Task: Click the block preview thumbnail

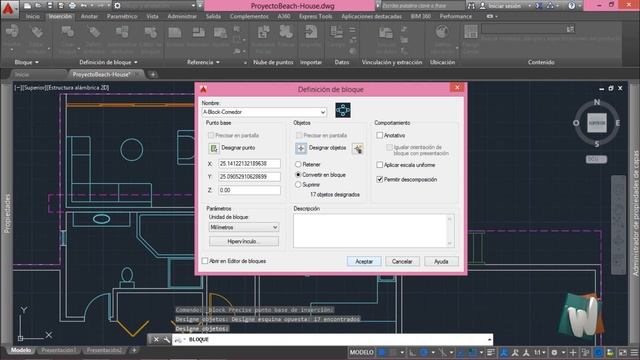Action: pos(343,110)
